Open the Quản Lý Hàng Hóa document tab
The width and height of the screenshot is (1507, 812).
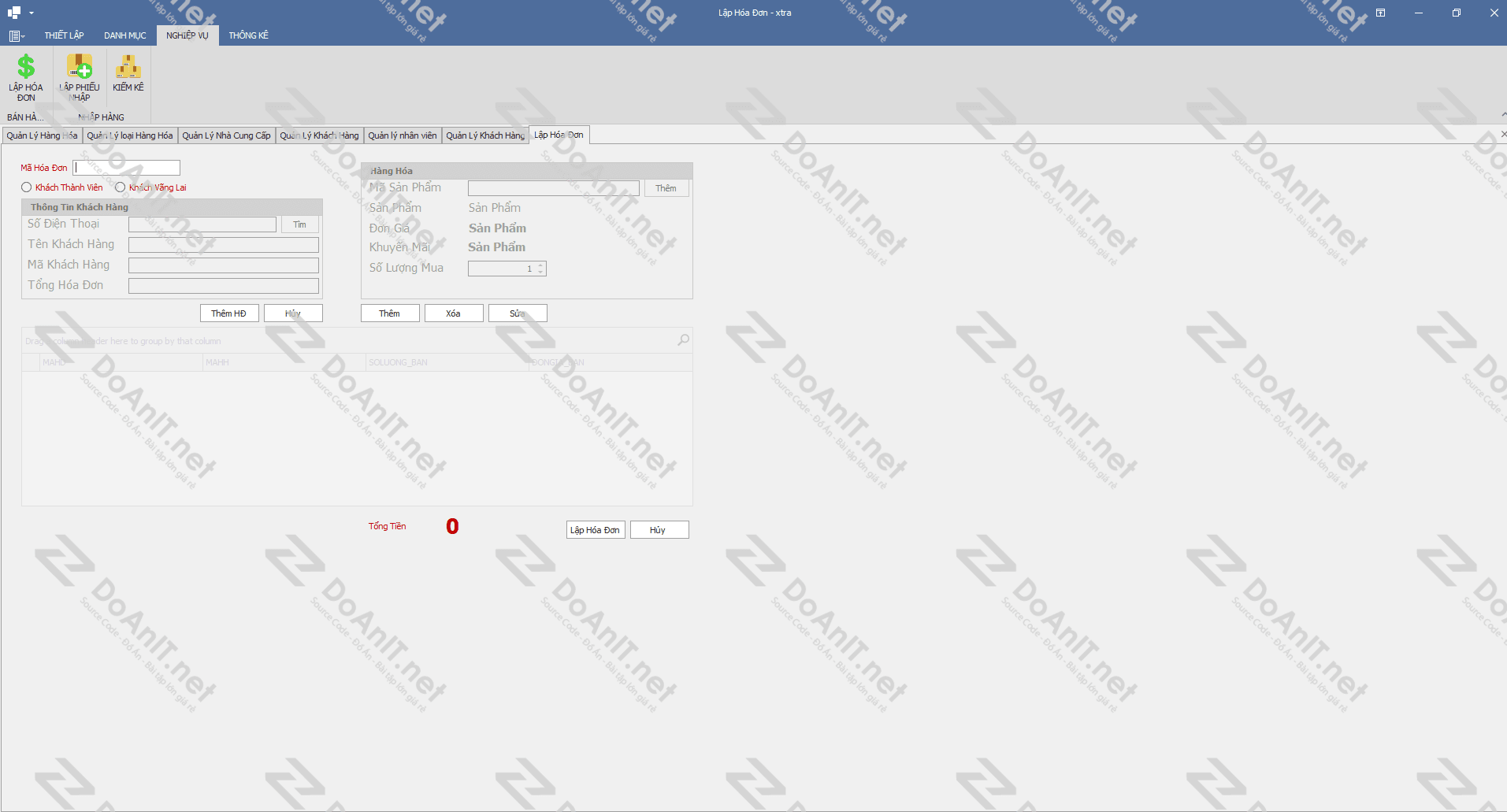pos(42,135)
